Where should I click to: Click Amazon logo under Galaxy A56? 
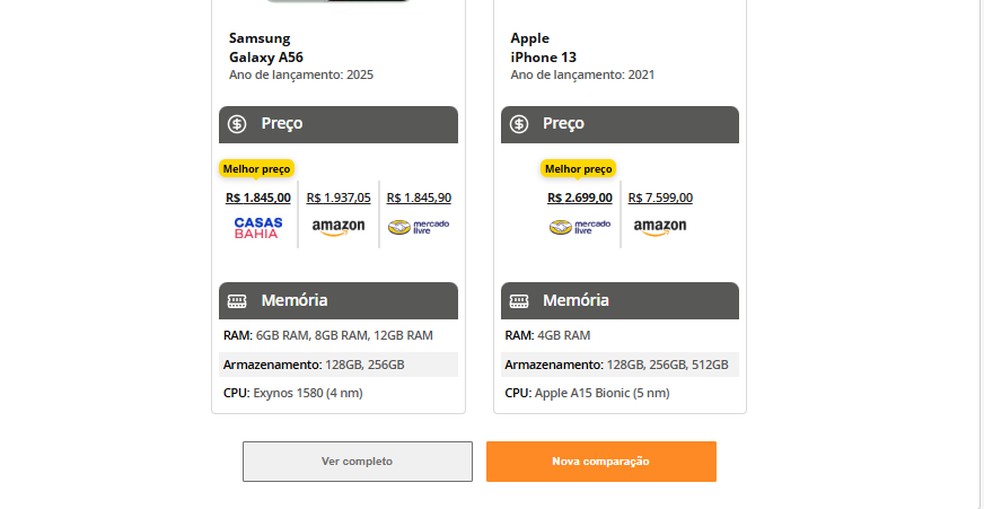click(x=338, y=227)
